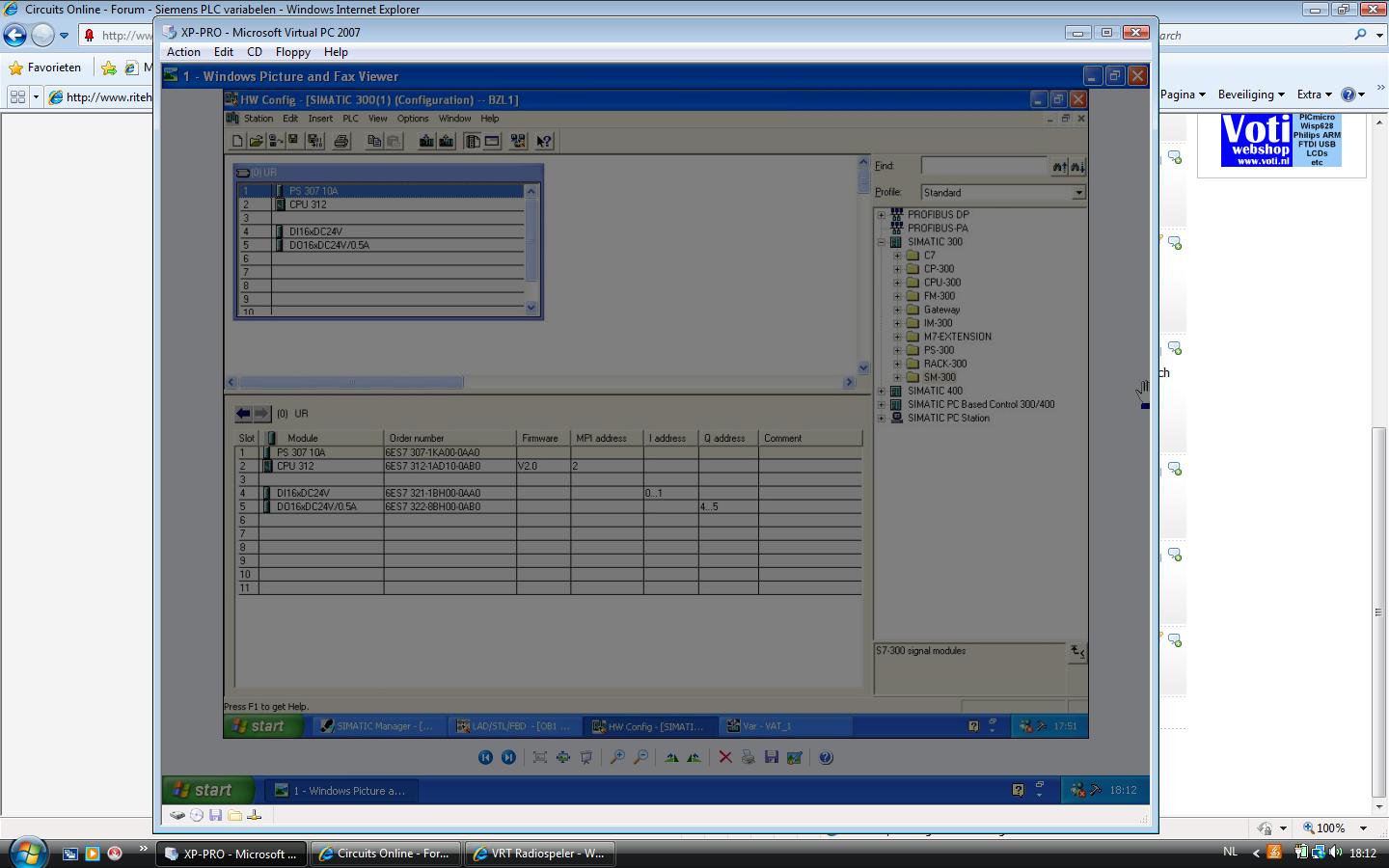Viewport: 1389px width, 868px height.
Task: Delete the picture with the red X
Action: (725, 758)
